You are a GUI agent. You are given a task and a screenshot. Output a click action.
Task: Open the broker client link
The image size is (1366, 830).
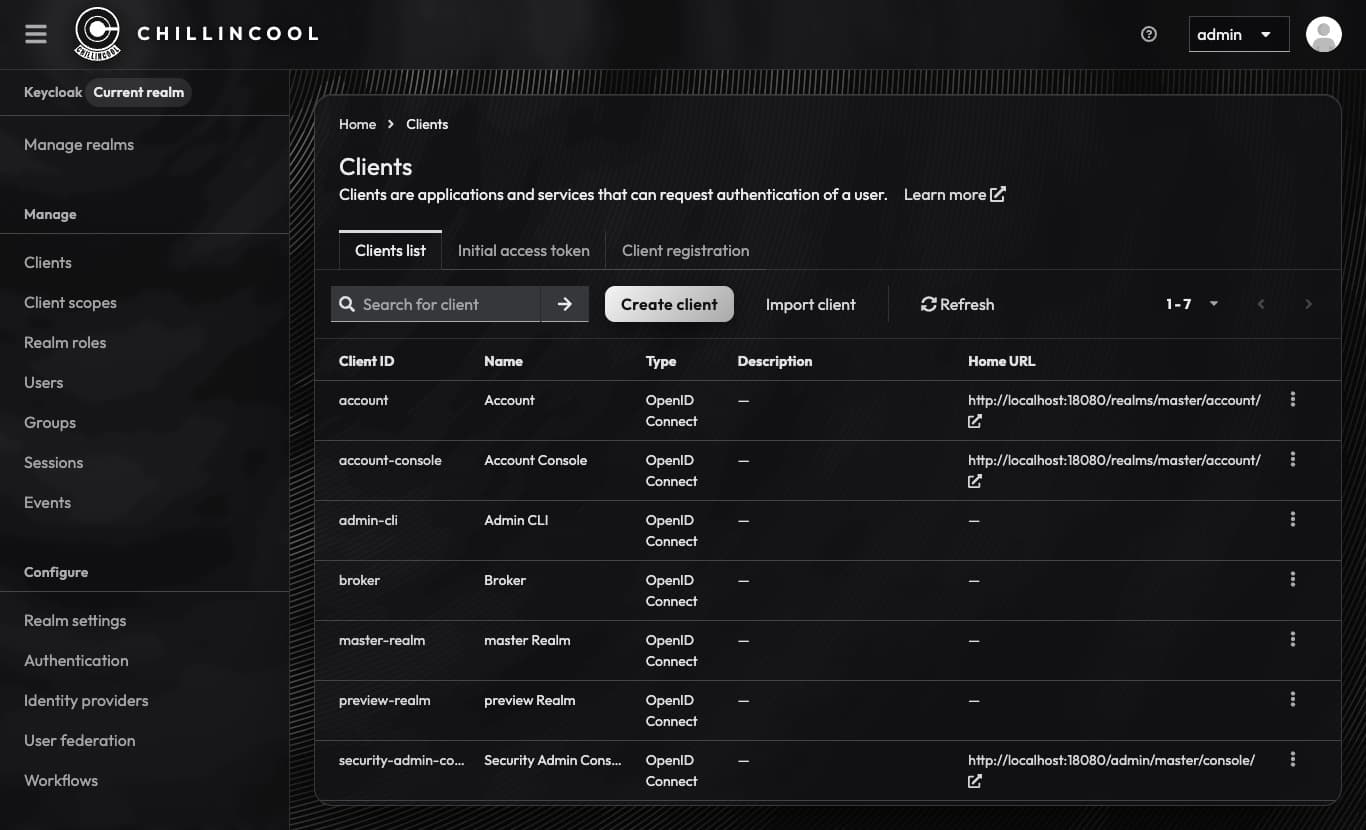coord(359,580)
